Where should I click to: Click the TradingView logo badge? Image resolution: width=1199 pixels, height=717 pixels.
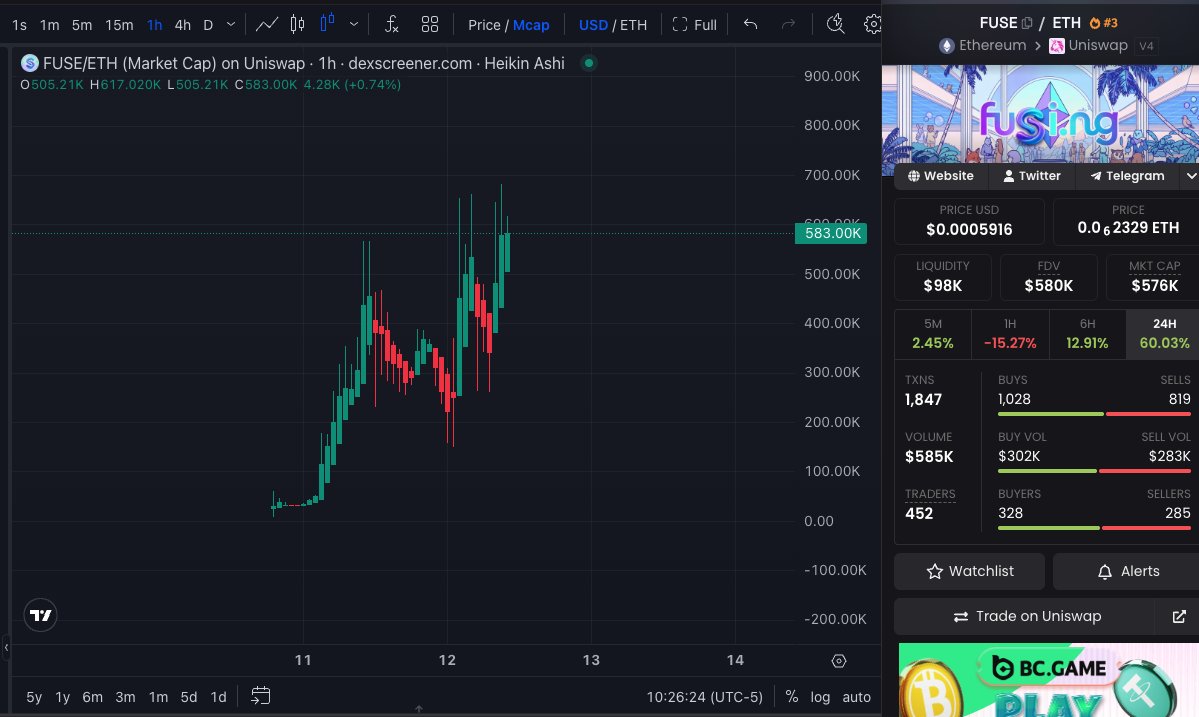(41, 615)
